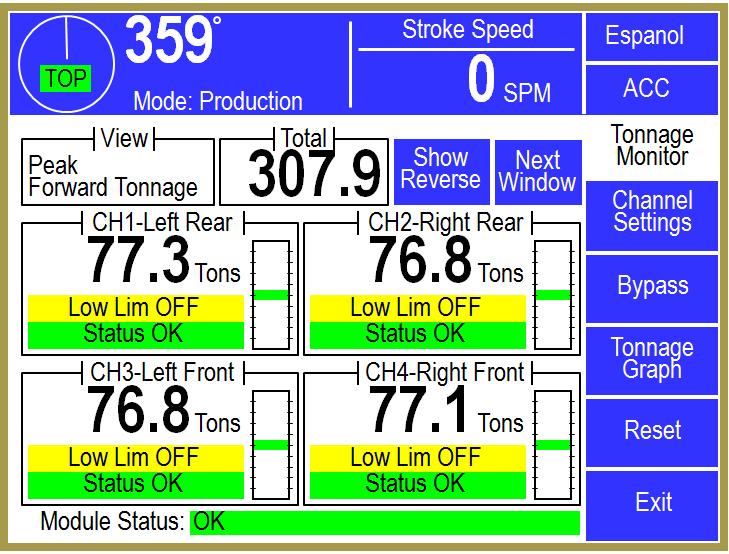Go to Next Window
This screenshot has height=554, width=729.
tap(537, 172)
